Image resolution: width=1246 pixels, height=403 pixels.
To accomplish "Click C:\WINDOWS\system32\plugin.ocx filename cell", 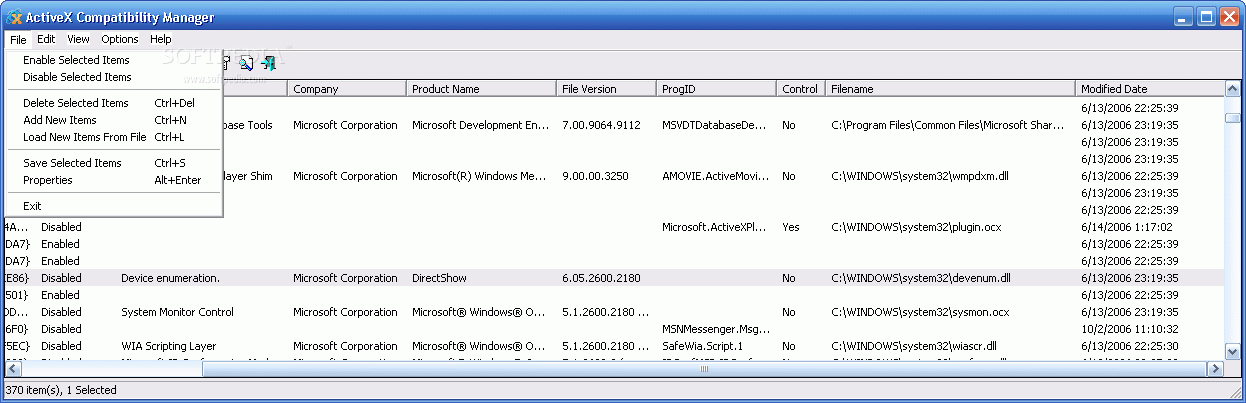I will click(915, 227).
